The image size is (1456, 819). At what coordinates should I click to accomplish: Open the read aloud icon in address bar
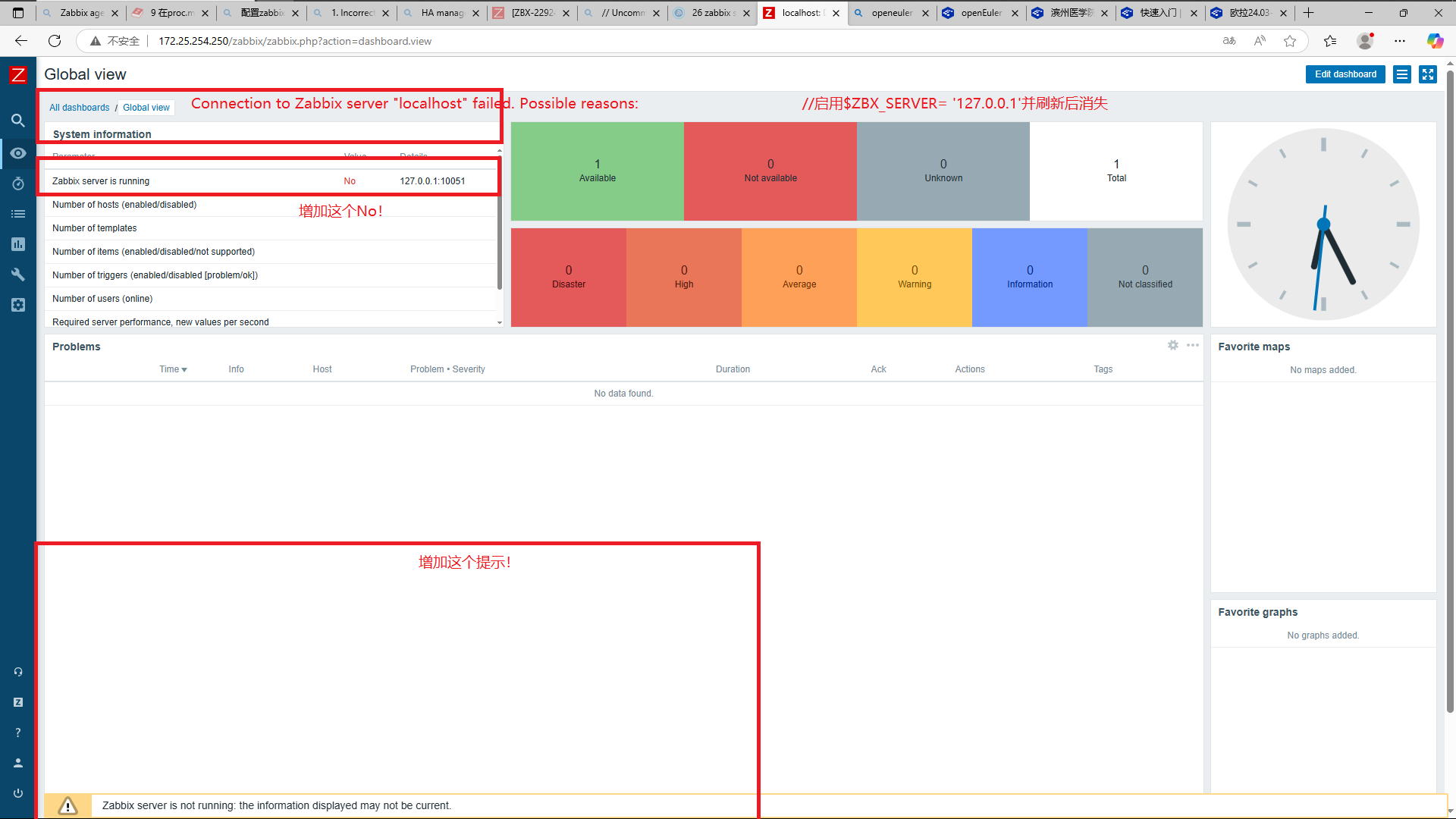click(1260, 41)
